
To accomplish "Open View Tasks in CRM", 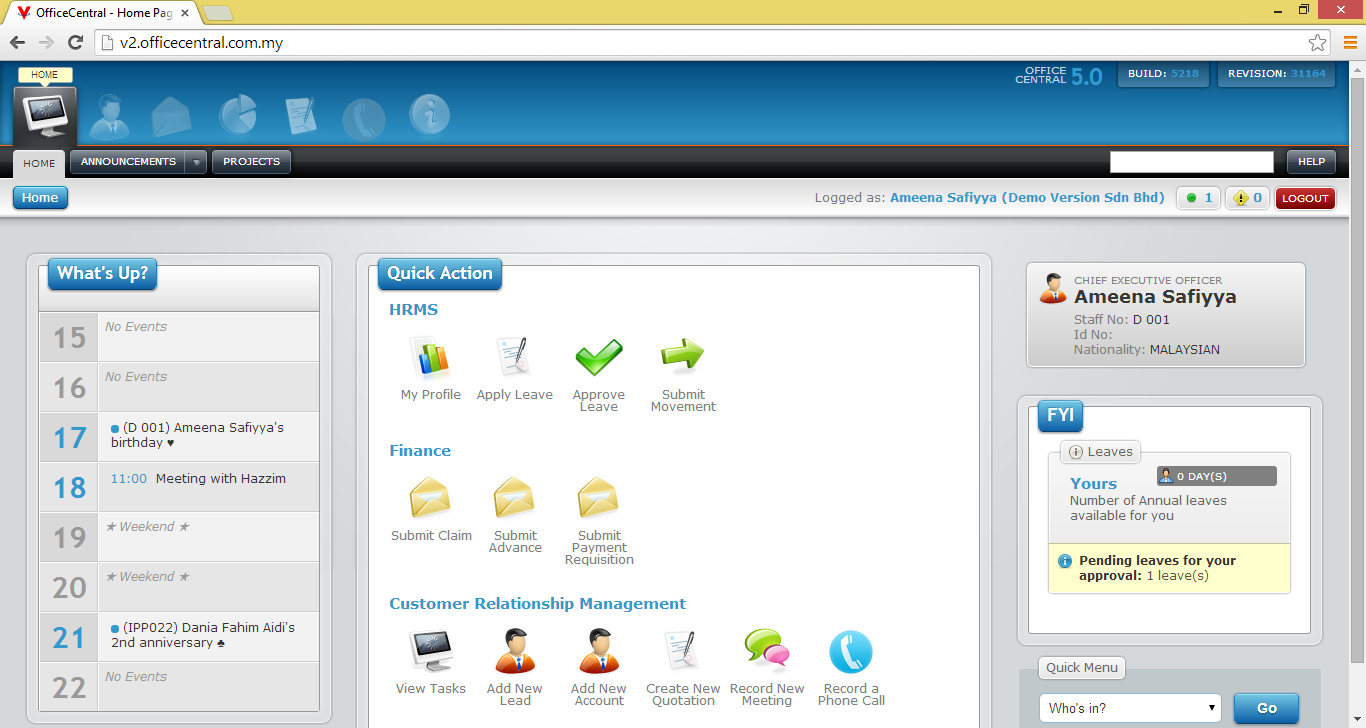I will (431, 652).
